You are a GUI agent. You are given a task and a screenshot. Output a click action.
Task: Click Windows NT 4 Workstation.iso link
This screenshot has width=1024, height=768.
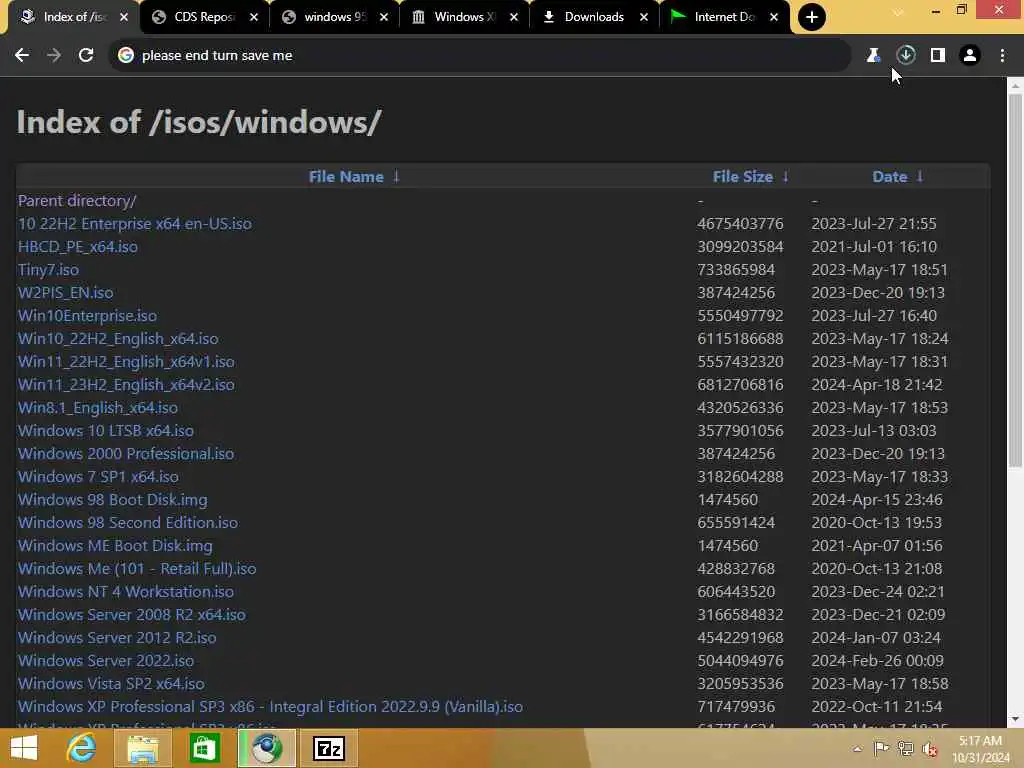[126, 592]
